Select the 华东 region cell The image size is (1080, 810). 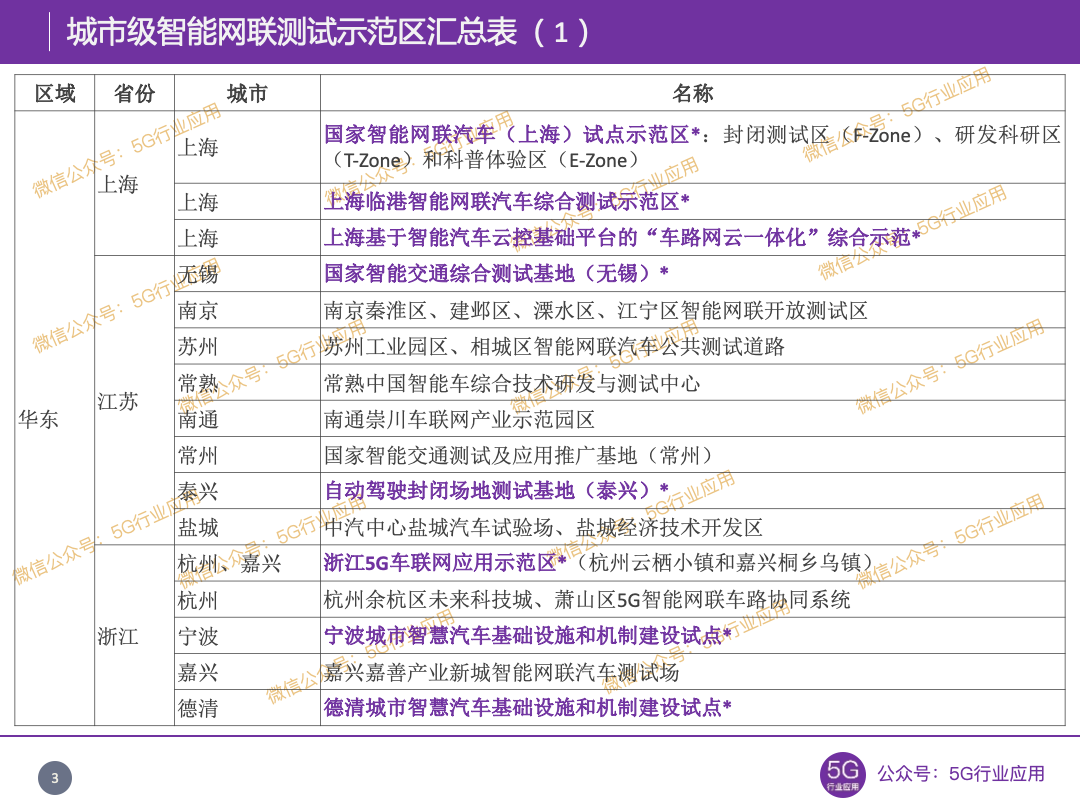[x=55, y=418]
